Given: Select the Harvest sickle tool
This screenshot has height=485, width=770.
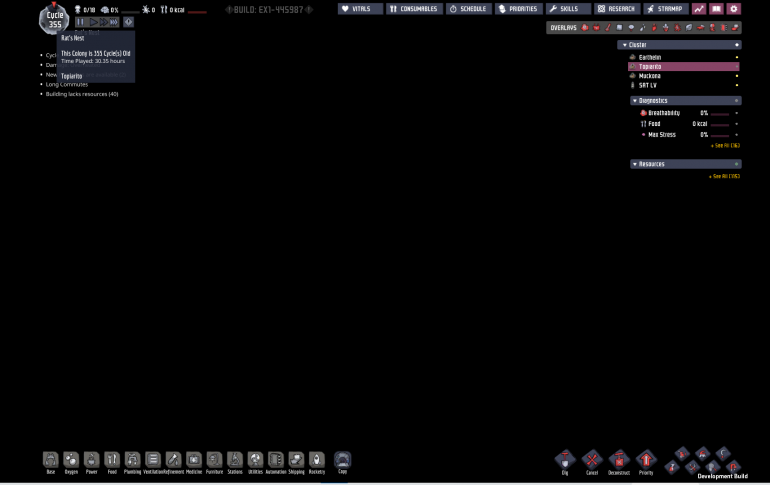Looking at the screenshot, I should (x=723, y=453).
